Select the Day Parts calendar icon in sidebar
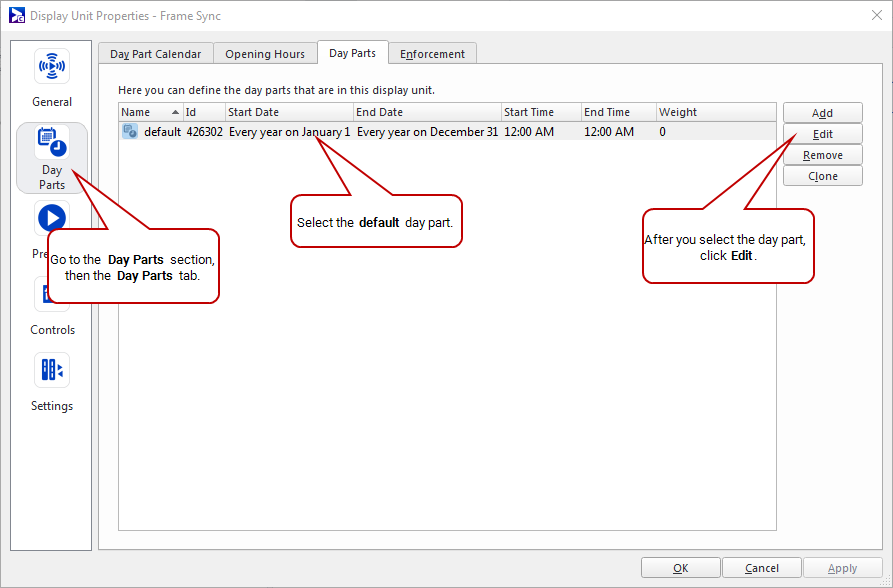 (x=52, y=144)
